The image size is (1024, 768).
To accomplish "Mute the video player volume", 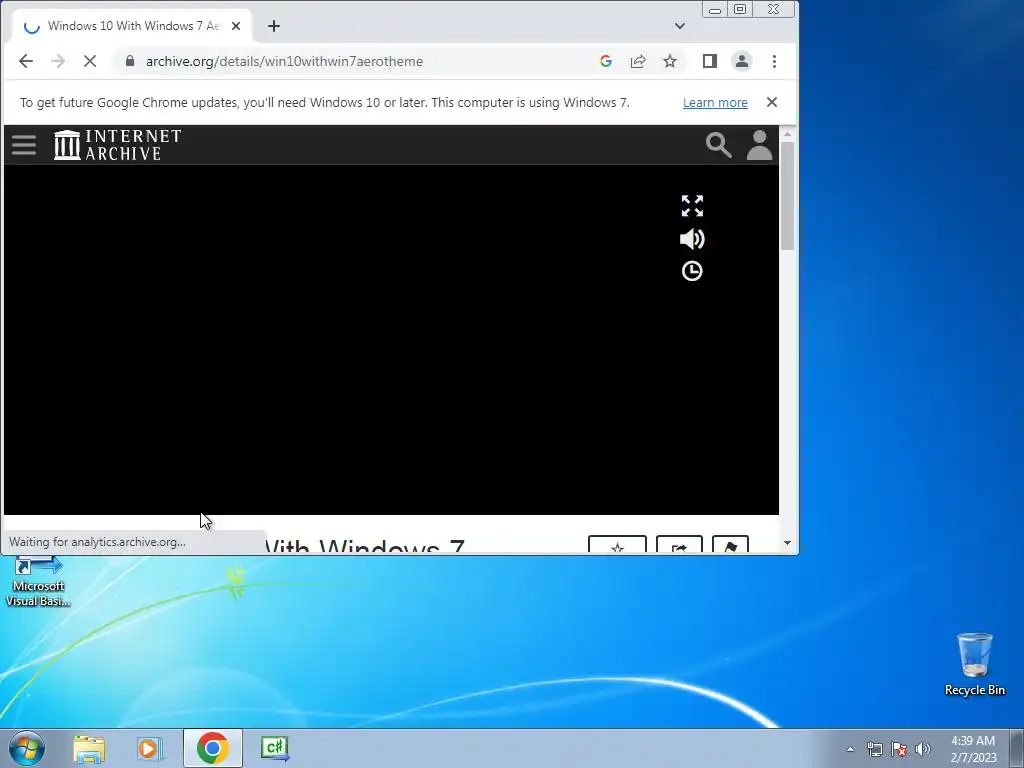I will [692, 239].
